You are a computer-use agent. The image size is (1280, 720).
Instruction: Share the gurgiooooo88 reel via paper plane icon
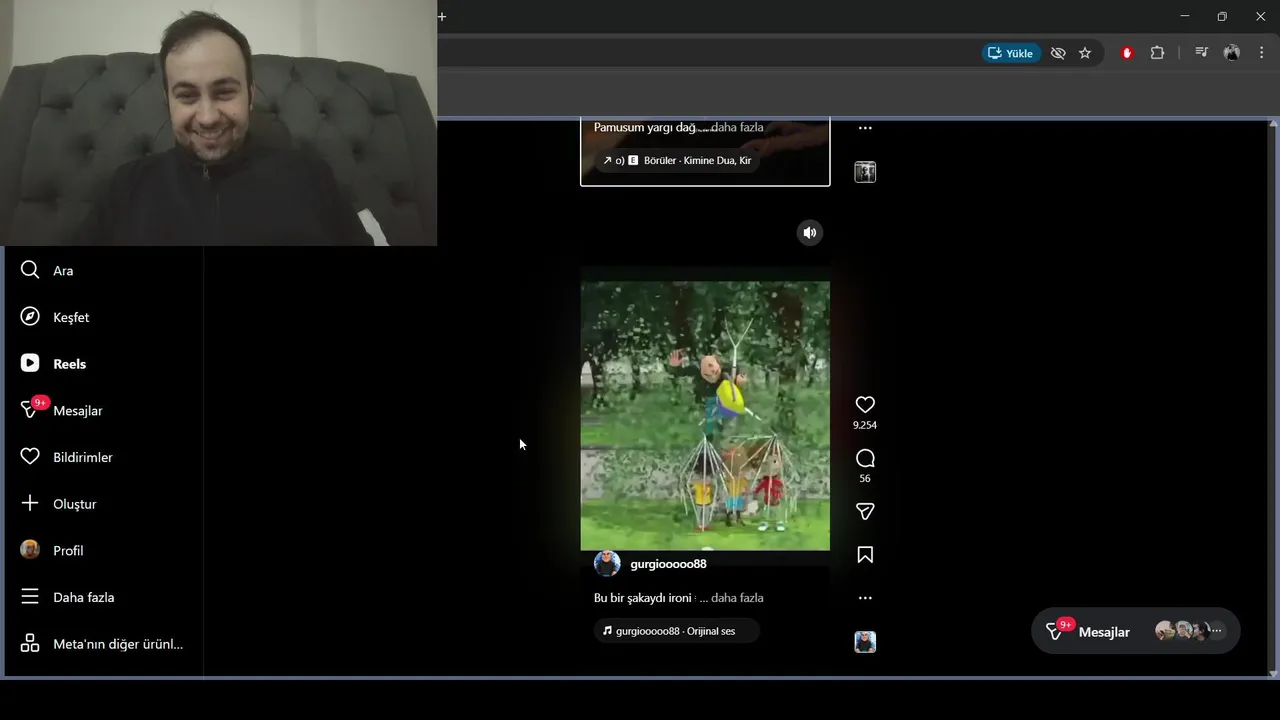coord(865,511)
